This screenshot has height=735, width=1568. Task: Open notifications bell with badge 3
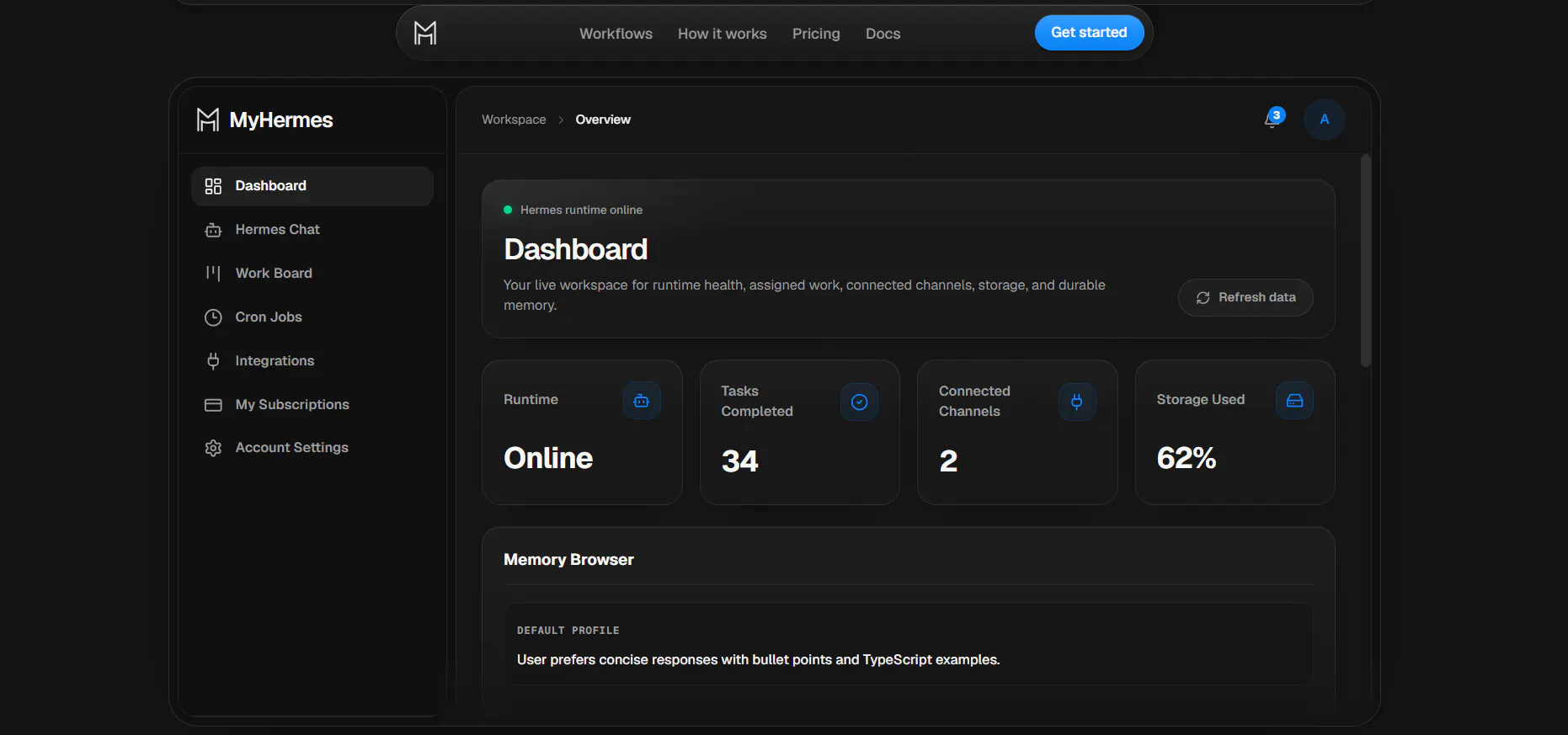tap(1273, 119)
